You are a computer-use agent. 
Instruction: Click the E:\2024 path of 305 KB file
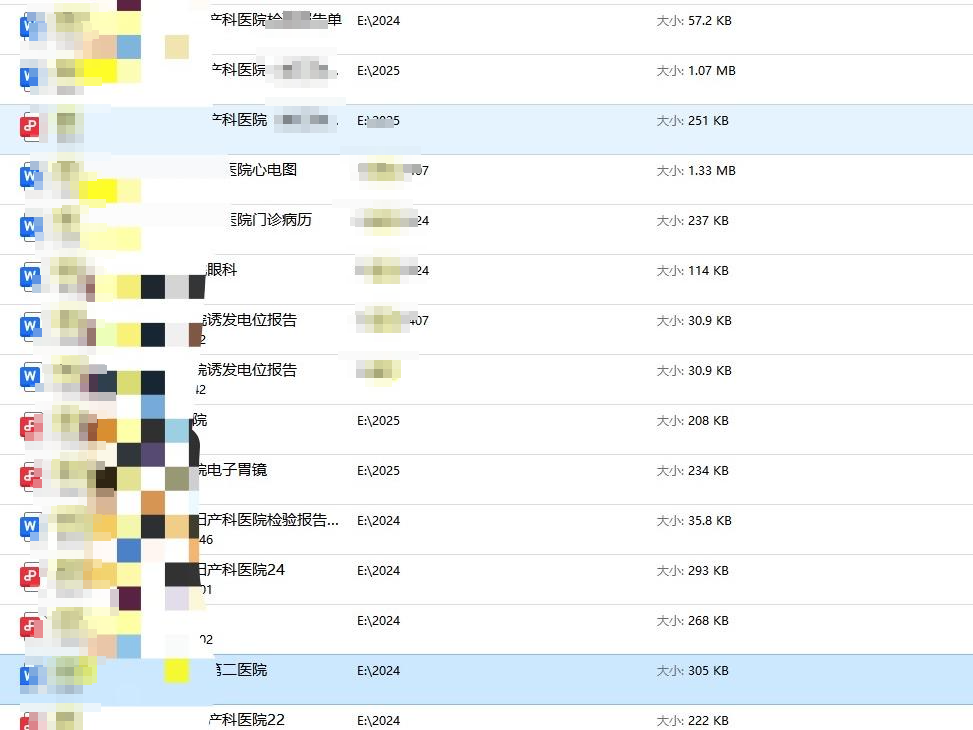(378, 671)
